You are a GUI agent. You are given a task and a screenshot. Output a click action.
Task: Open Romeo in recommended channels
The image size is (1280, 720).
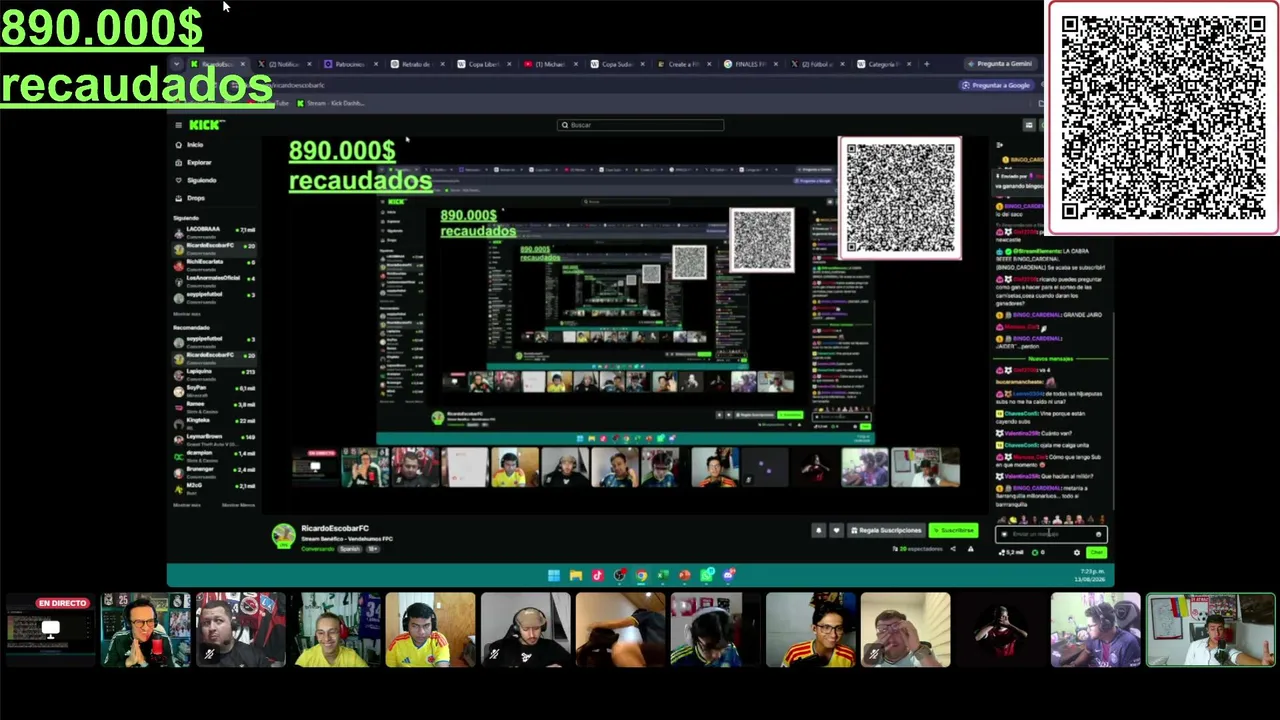pos(214,406)
